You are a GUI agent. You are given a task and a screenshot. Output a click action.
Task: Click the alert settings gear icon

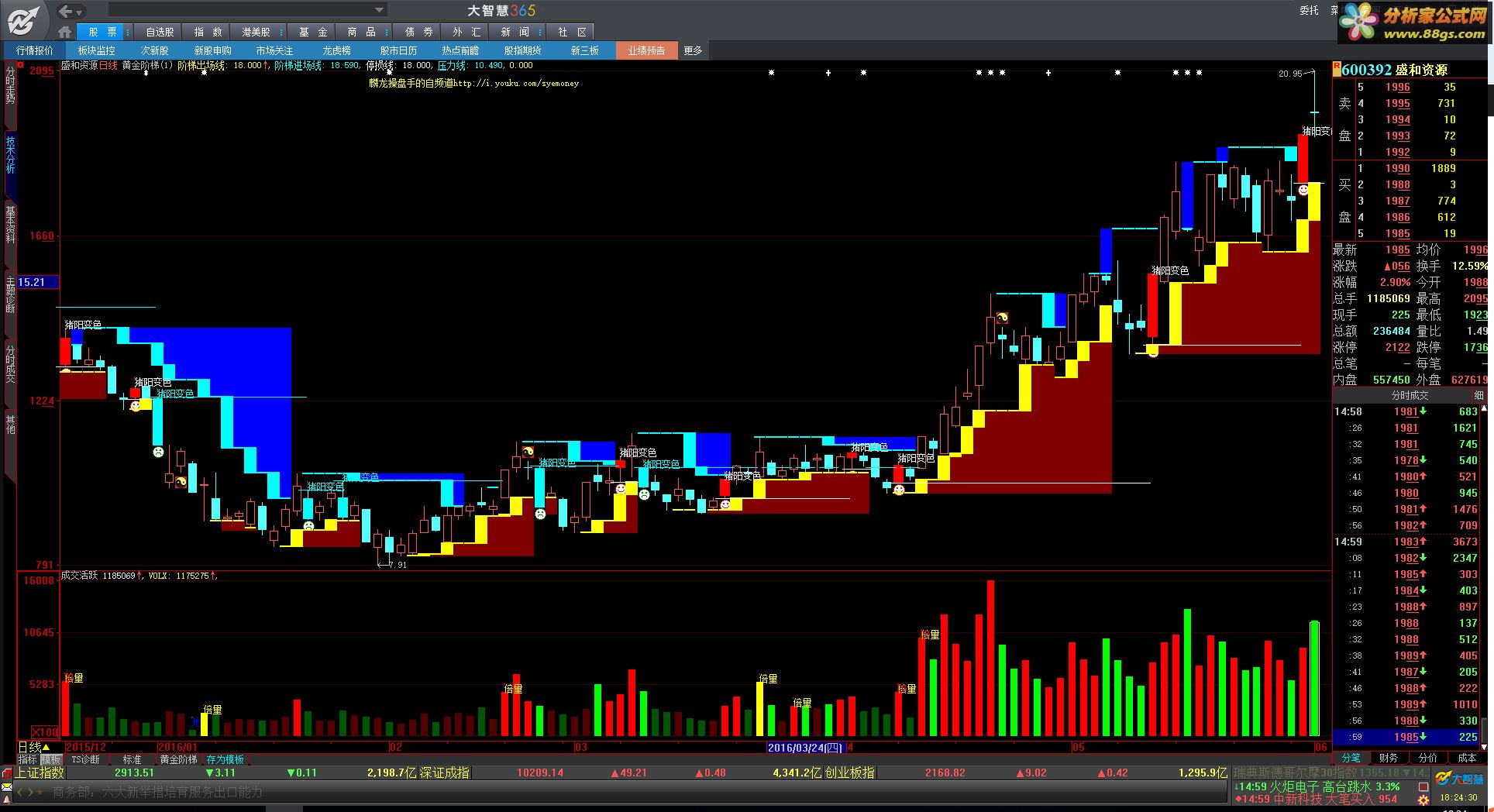pos(1423,799)
